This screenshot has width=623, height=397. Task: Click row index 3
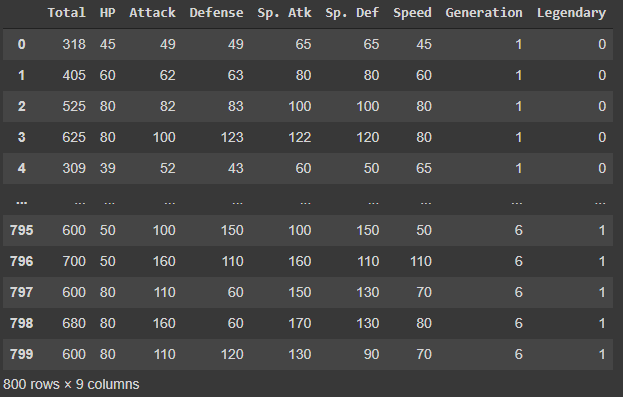21,137
